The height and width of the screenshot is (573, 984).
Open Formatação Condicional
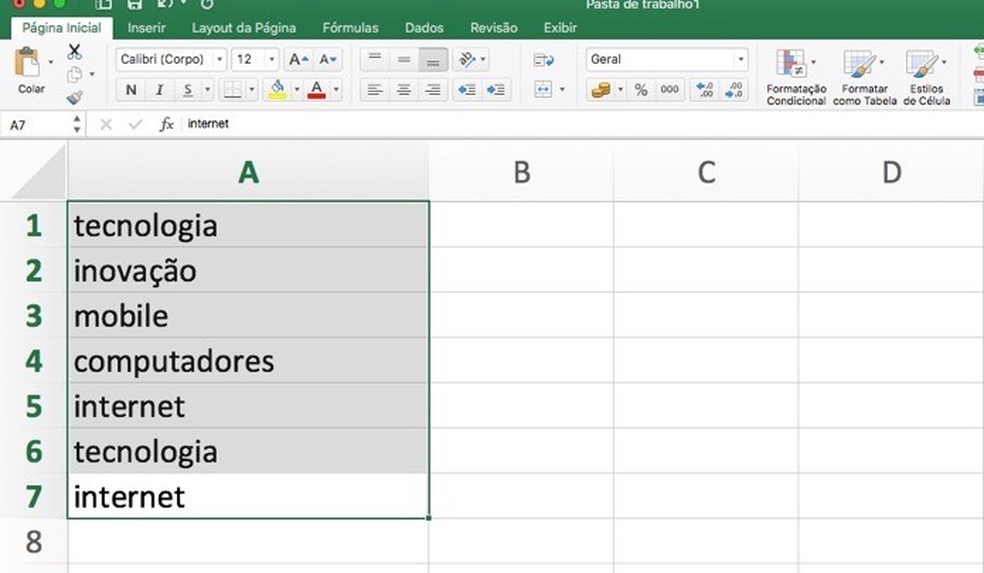point(796,77)
